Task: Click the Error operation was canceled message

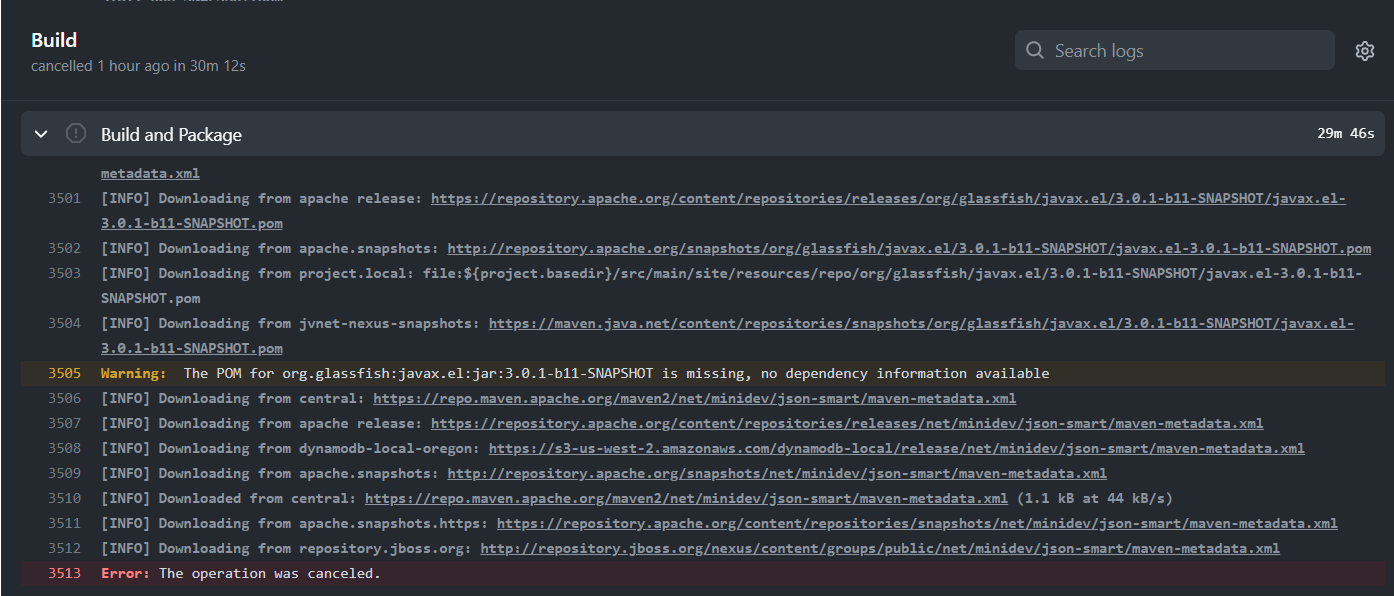Action: (x=241, y=573)
